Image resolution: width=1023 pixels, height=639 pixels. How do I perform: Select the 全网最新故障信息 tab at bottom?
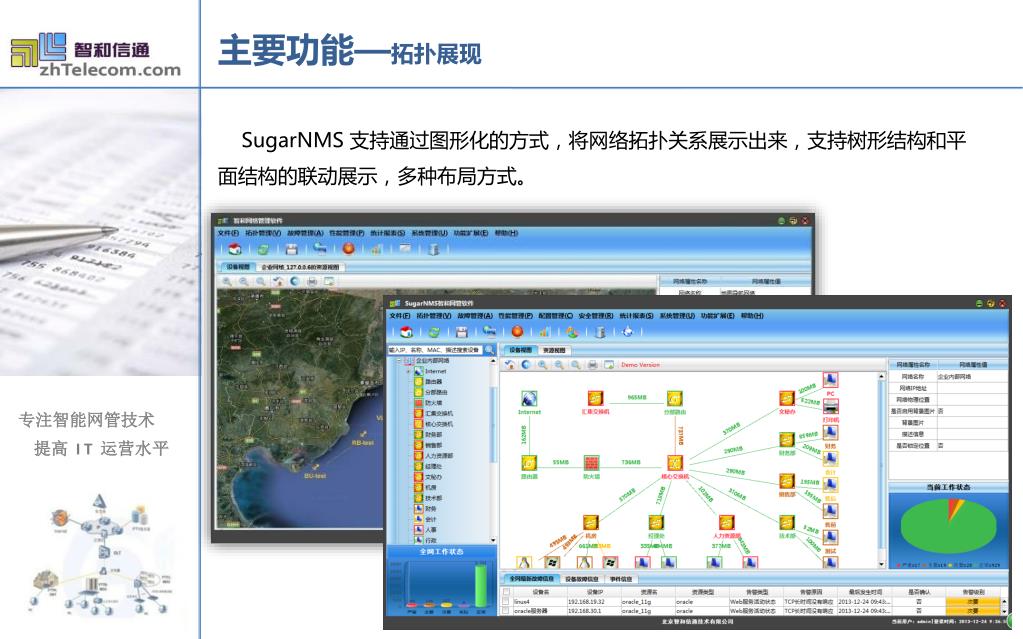(531, 579)
